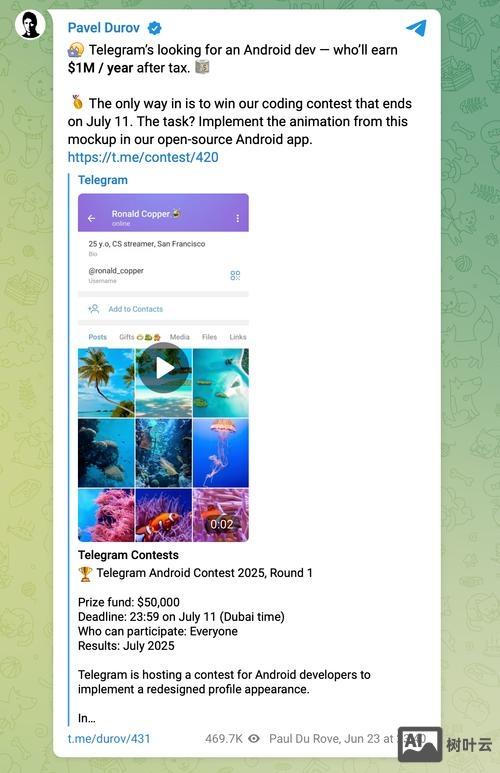Screen dimensions: 500x773
Task: Click the jellyfish photo thumbnail
Action: coord(221,453)
